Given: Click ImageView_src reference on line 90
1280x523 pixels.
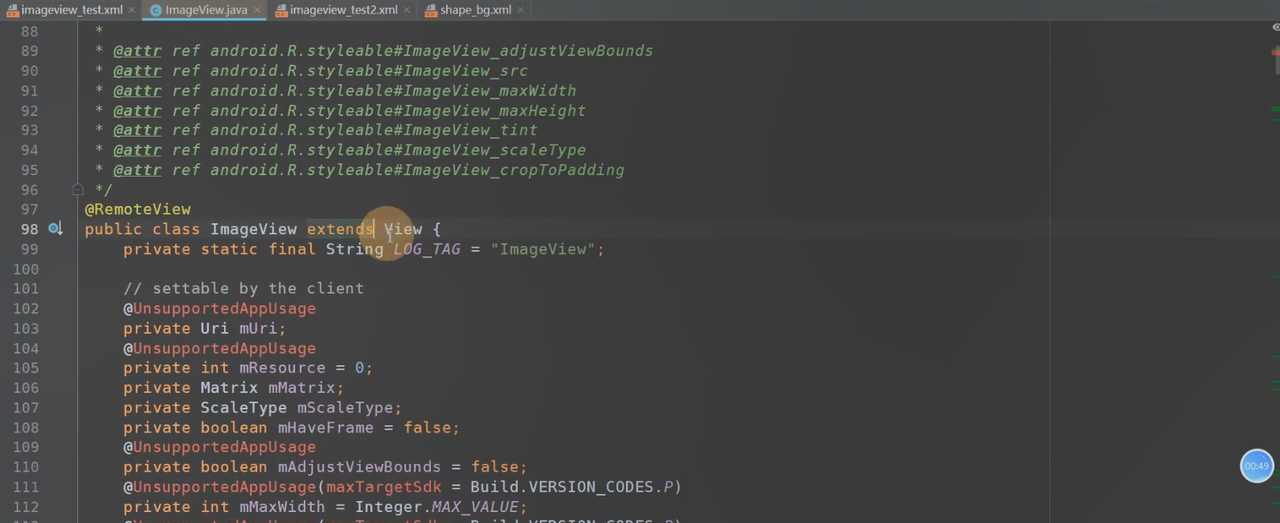Looking at the screenshot, I should 465,71.
